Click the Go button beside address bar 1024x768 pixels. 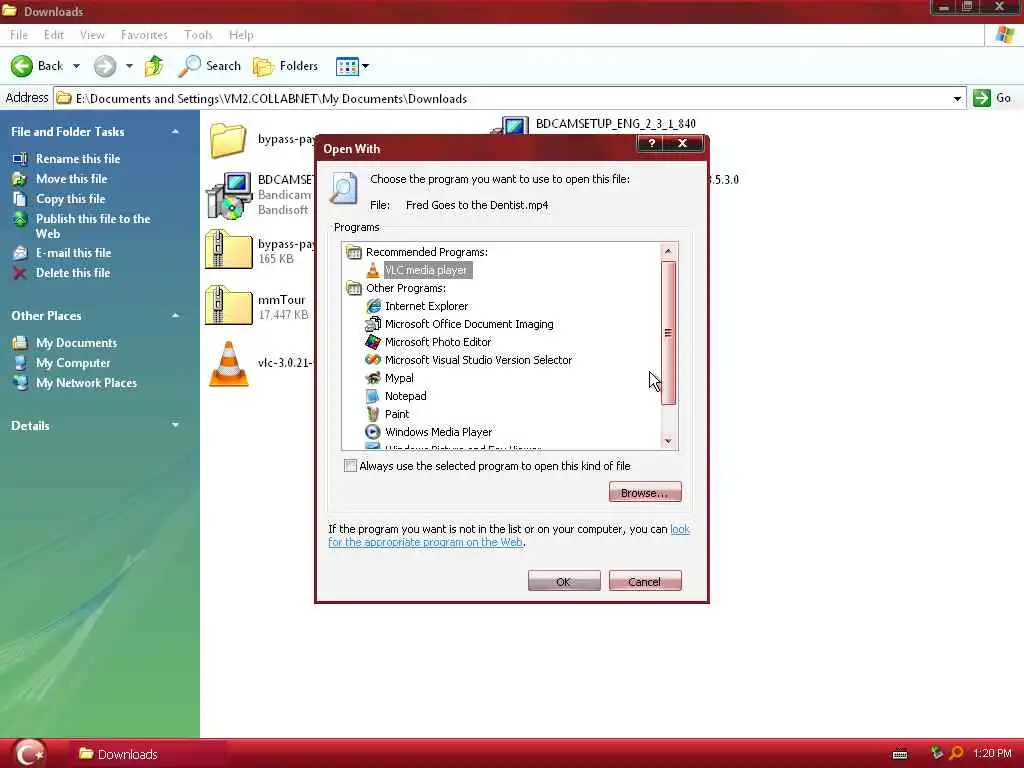[x=992, y=98]
